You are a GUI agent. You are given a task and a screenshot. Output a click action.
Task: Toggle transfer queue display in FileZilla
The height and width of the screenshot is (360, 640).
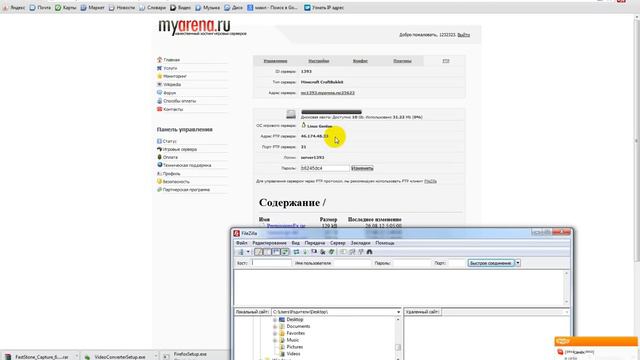pyautogui.click(x=285, y=252)
